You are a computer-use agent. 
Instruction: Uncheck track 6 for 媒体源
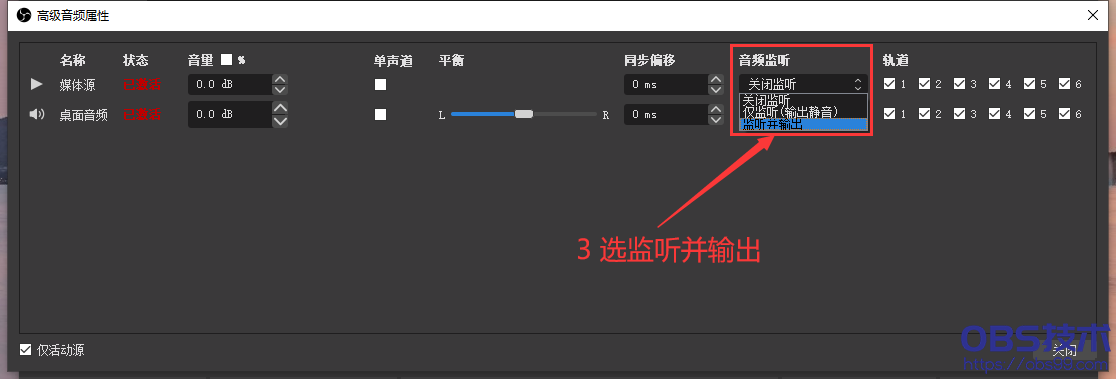1064,84
